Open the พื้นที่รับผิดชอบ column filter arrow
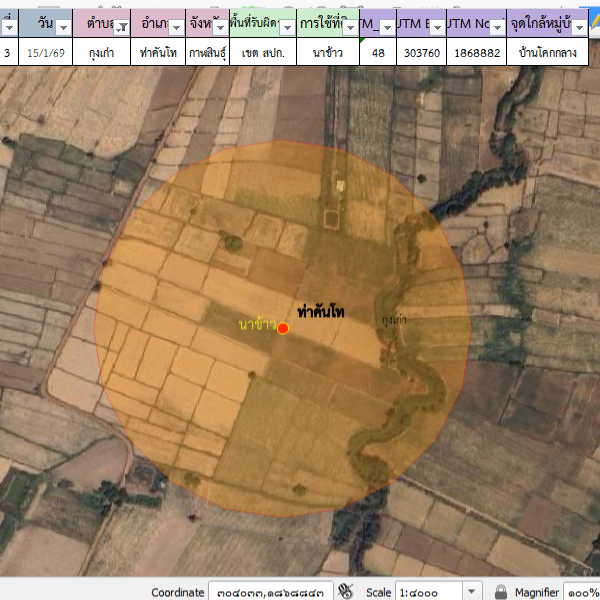600x600 pixels. click(286, 27)
